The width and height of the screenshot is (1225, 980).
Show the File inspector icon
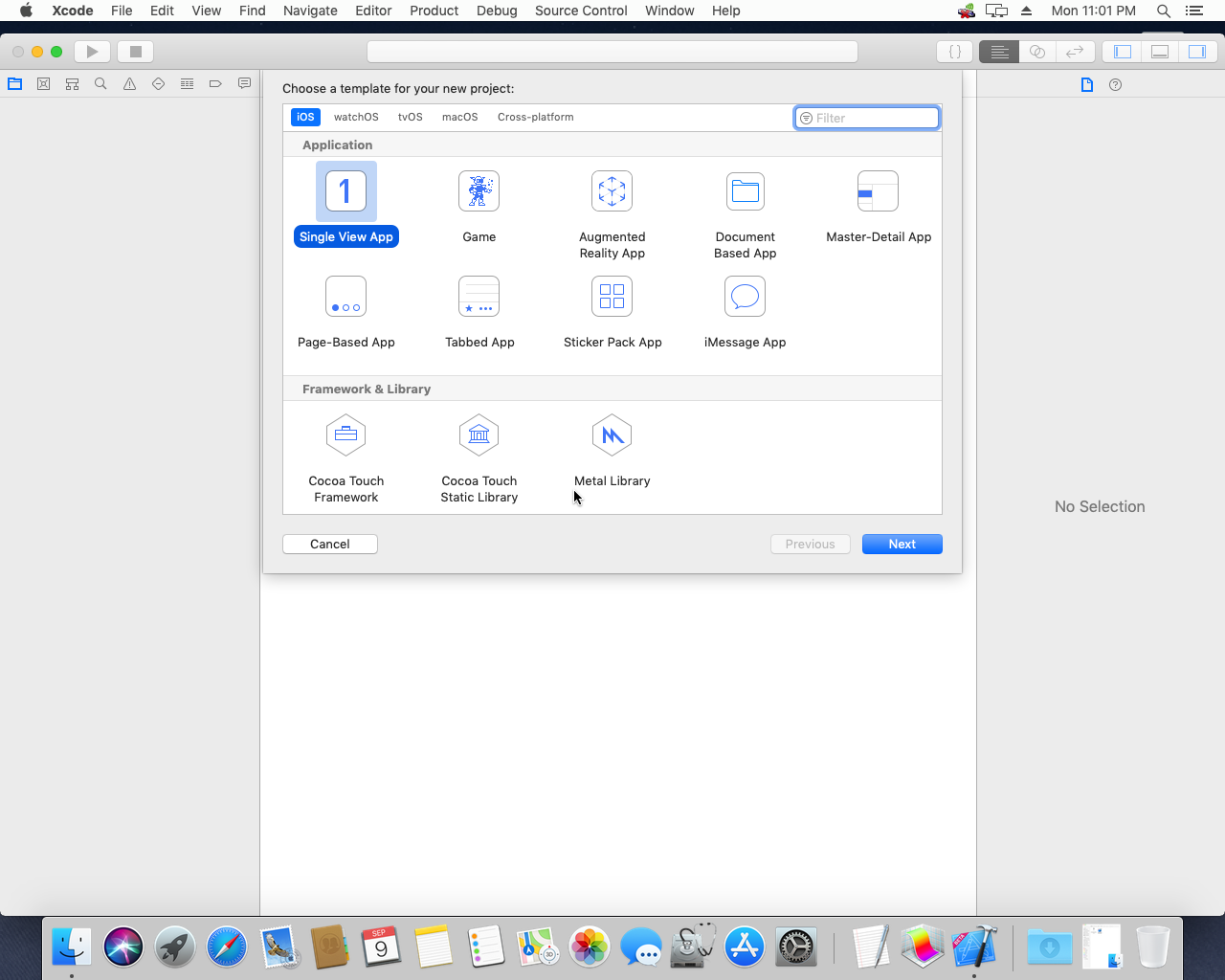tap(1086, 84)
